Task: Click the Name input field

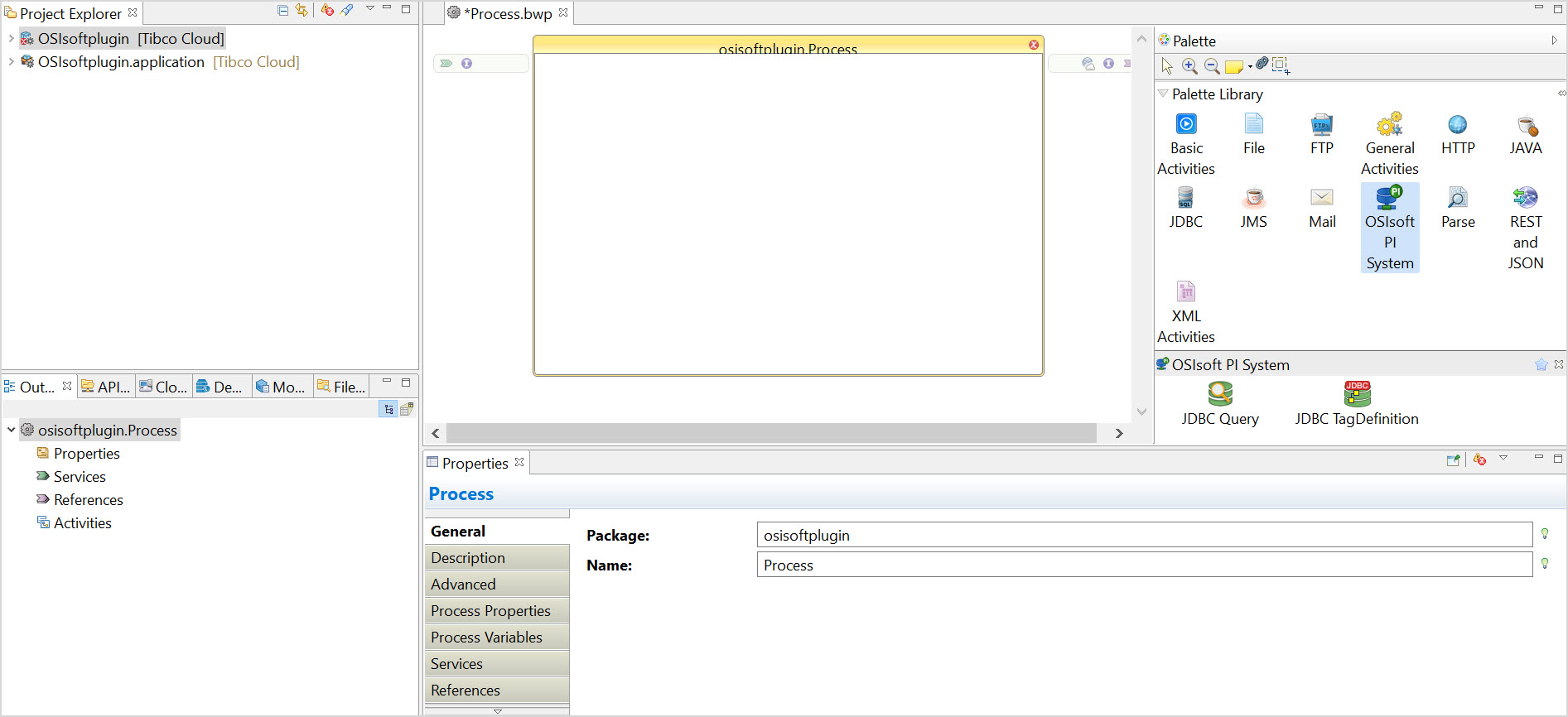Action: point(1145,565)
